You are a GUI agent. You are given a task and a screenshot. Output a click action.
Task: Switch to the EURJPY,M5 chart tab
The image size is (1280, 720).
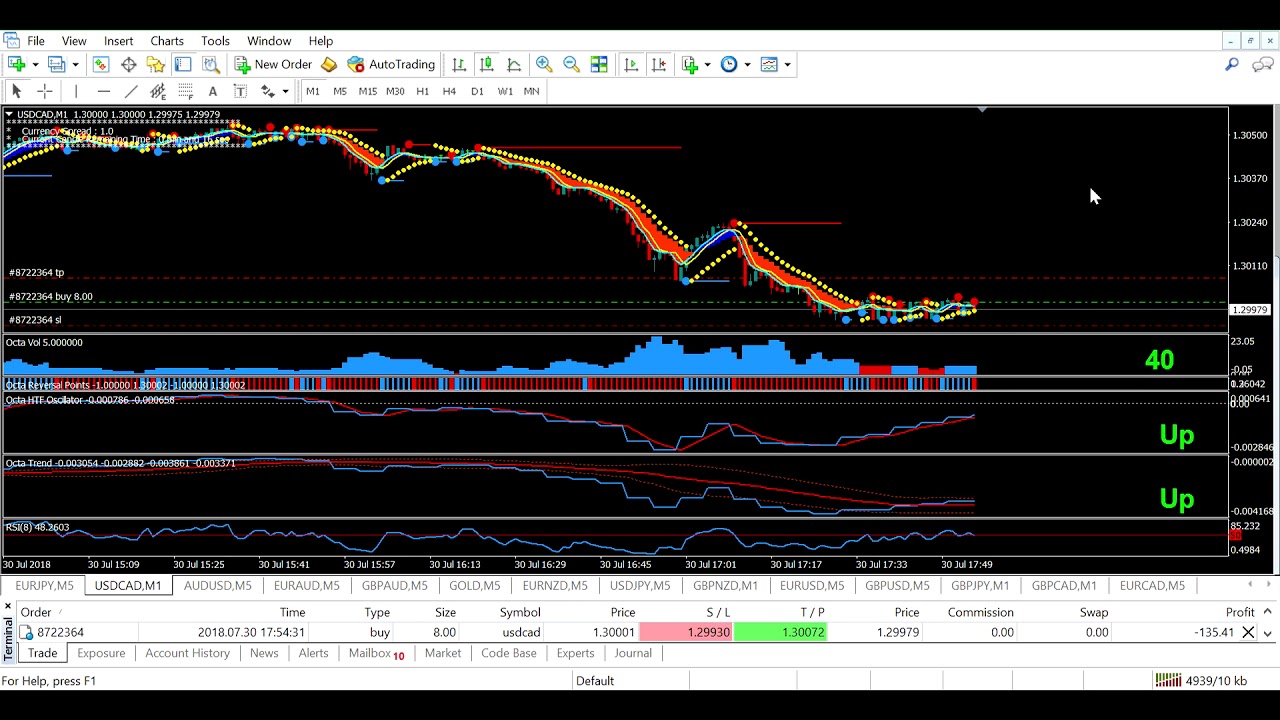[44, 586]
